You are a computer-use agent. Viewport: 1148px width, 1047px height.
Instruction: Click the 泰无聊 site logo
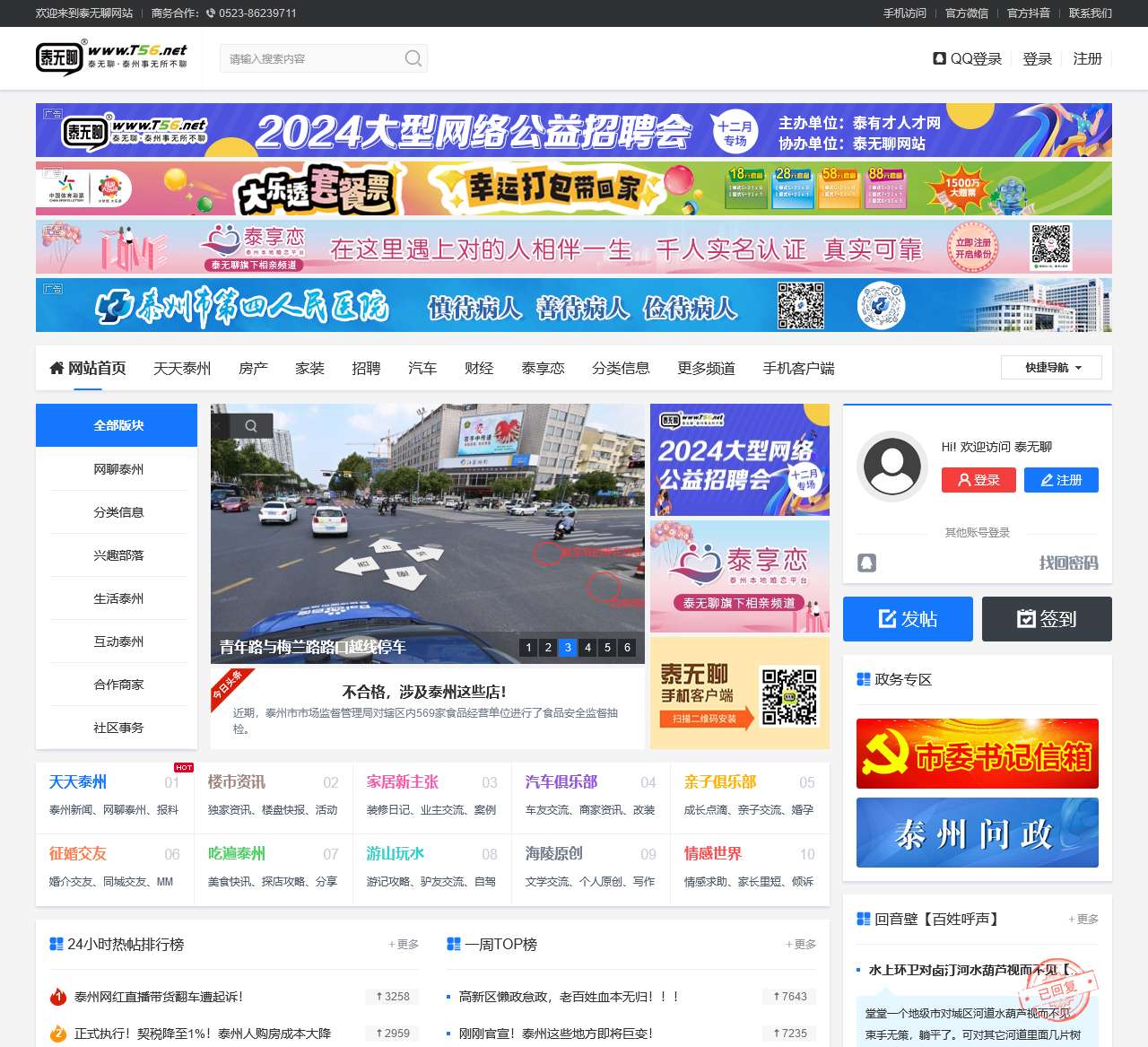(112, 57)
